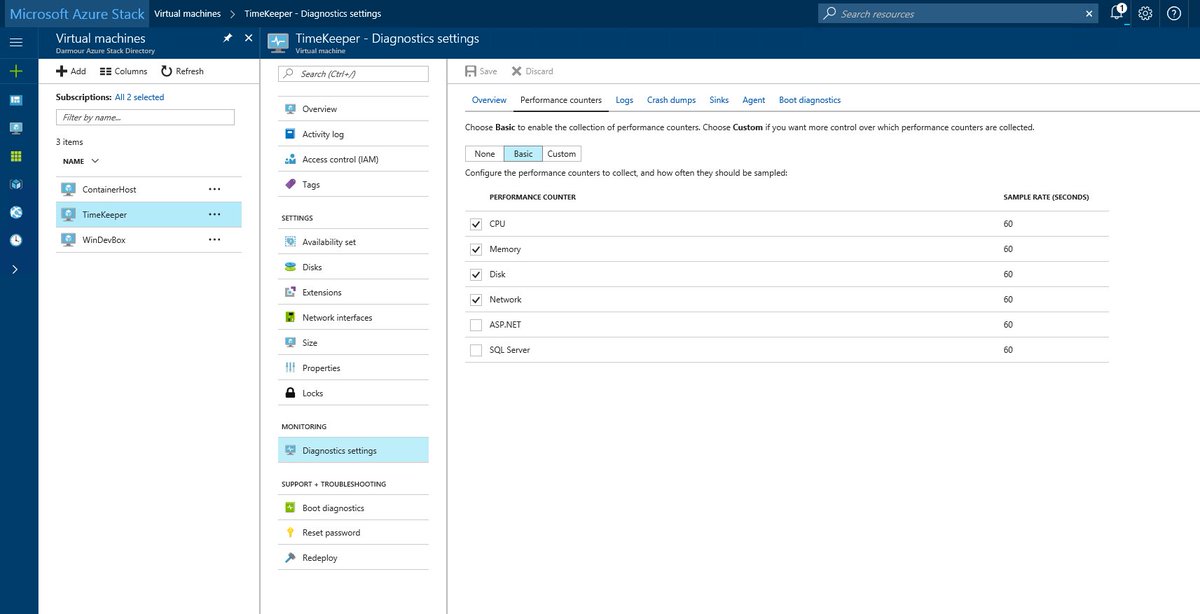Click the green plus New resource icon
Screen dimensions: 1200x614
coord(16,72)
